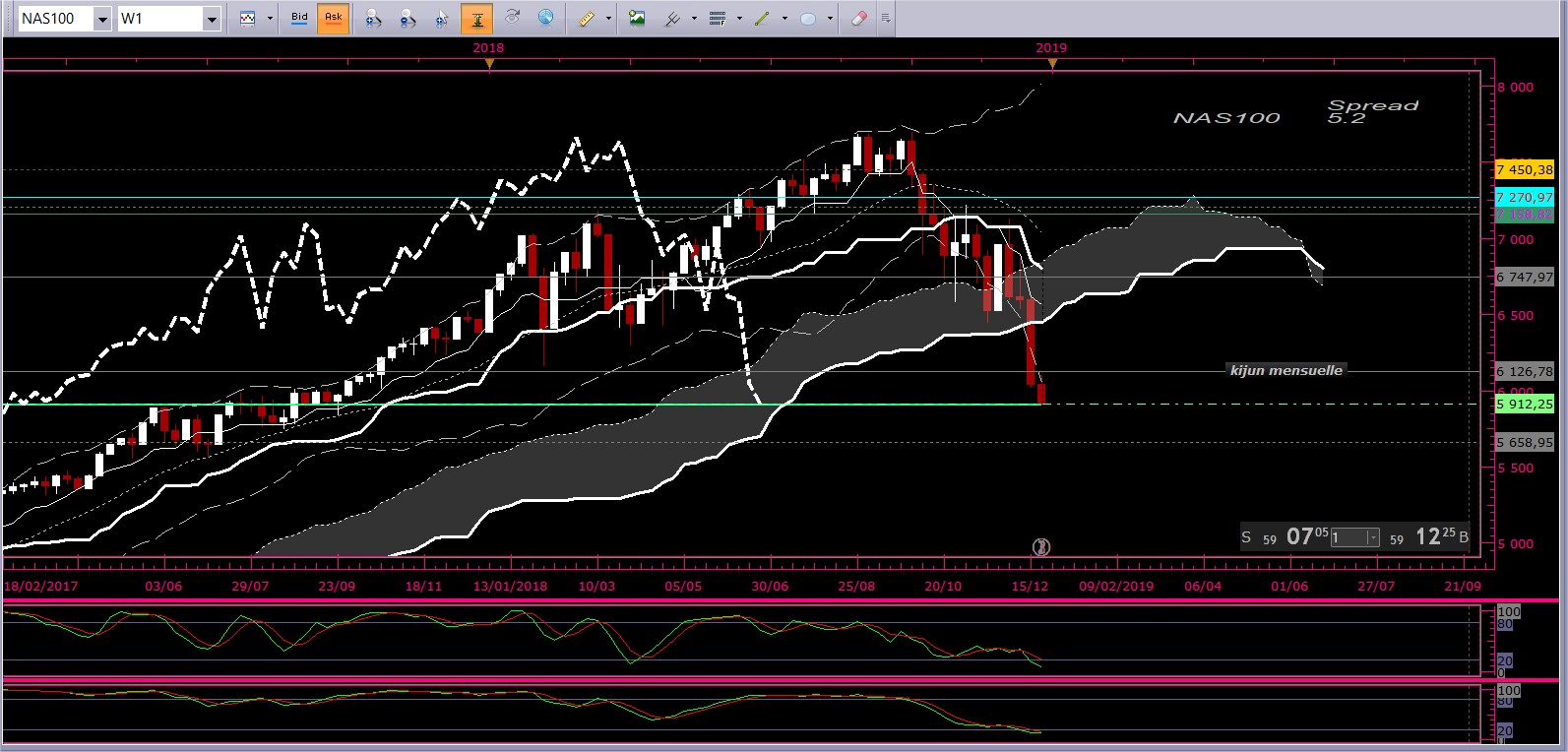Select the ruler measurement tool
The width and height of the screenshot is (1568, 752).
(587, 19)
